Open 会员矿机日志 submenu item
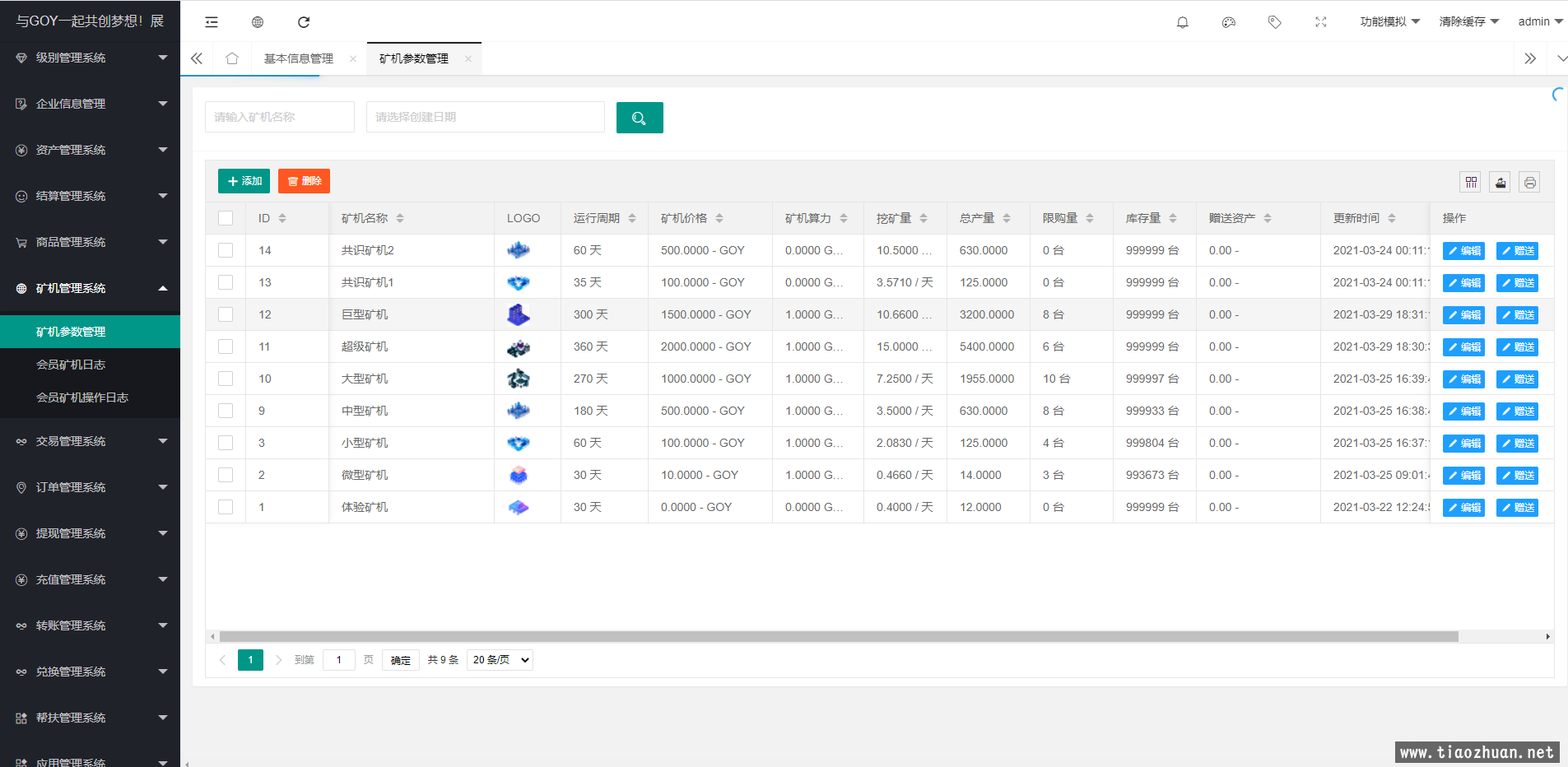This screenshot has width=1568, height=767. (x=90, y=365)
